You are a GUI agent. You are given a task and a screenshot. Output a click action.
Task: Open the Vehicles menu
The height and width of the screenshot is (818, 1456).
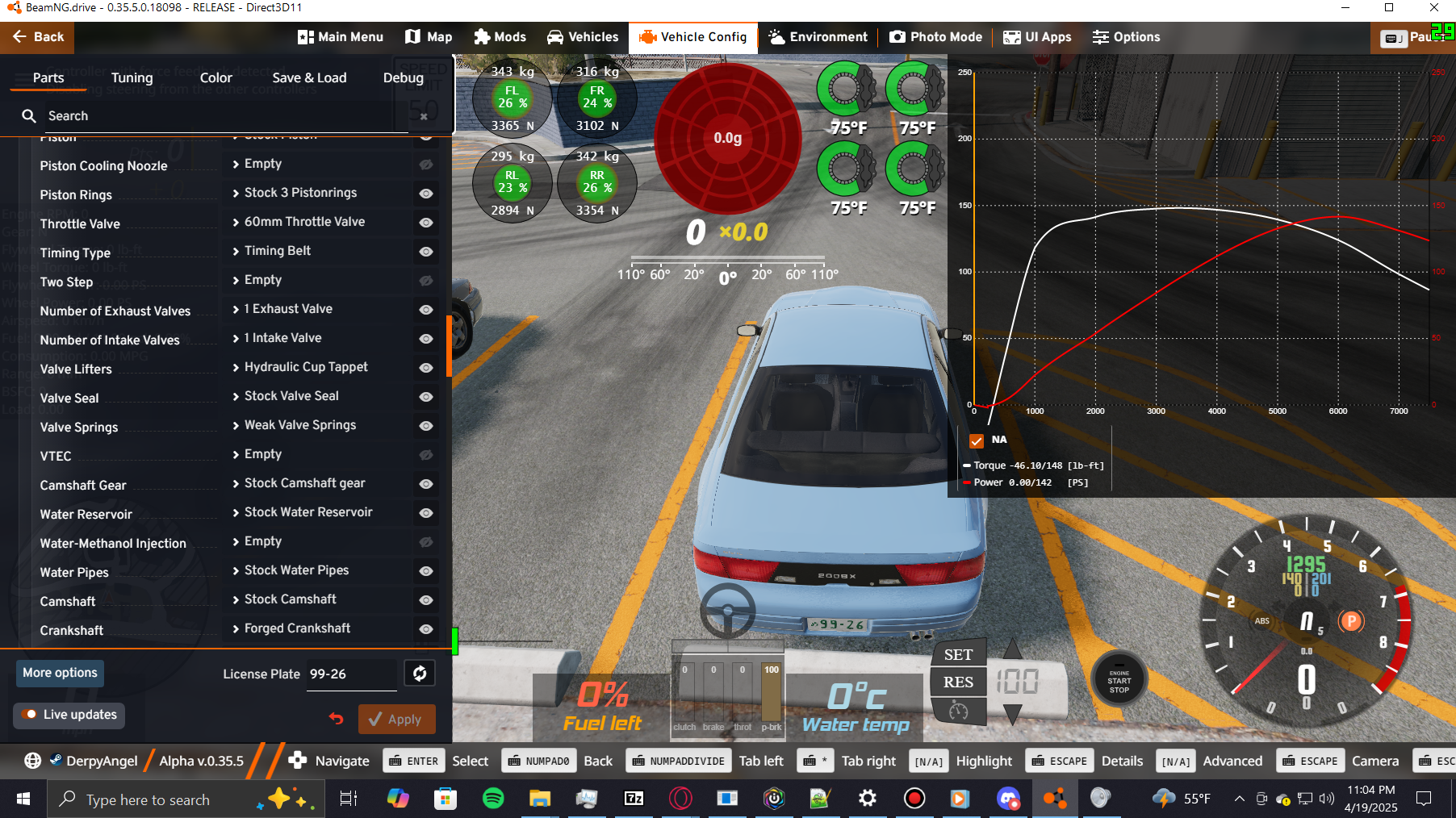coord(582,37)
